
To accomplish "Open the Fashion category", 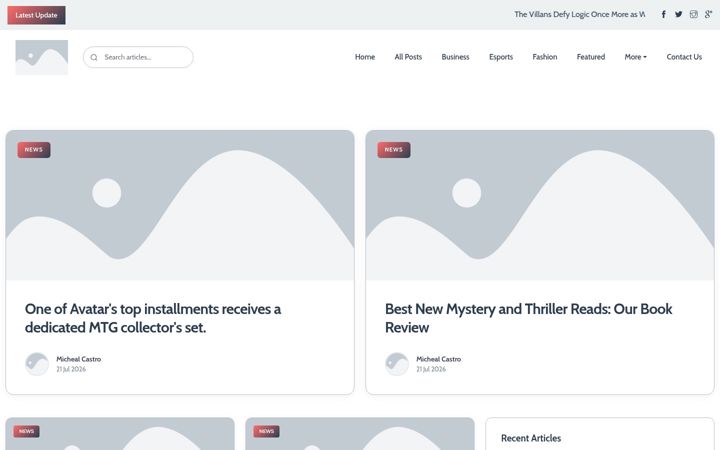I will [x=545, y=57].
